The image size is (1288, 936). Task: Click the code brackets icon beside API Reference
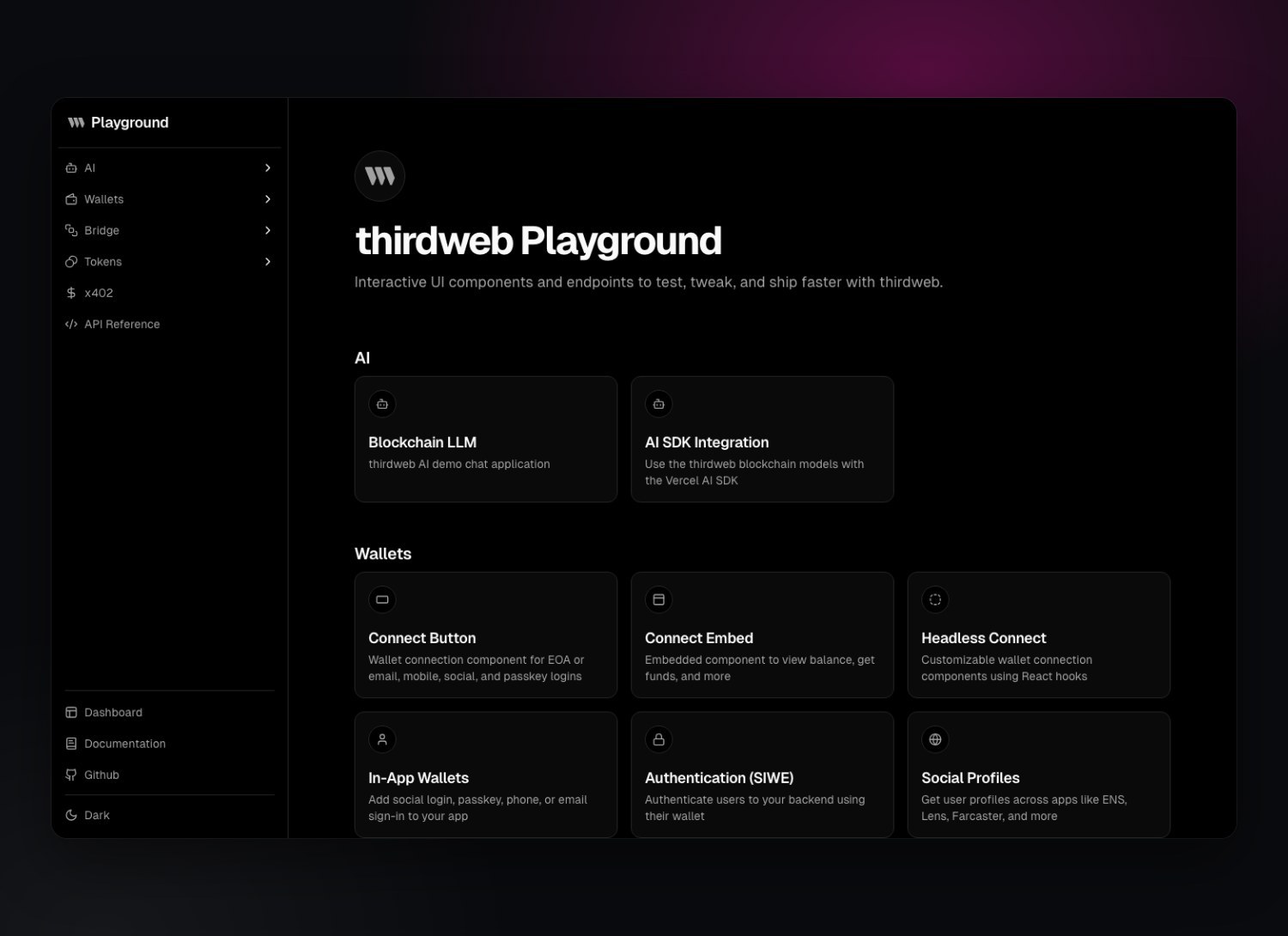[71, 324]
